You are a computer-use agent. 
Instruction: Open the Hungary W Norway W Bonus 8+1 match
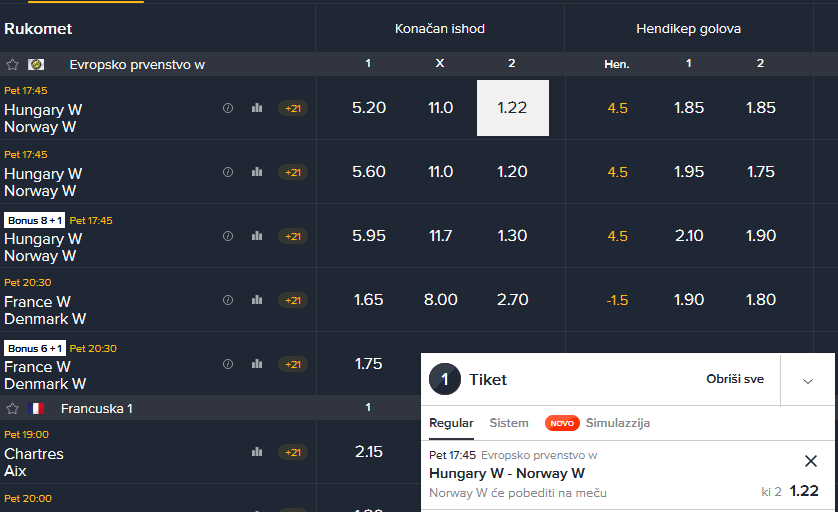coord(43,247)
